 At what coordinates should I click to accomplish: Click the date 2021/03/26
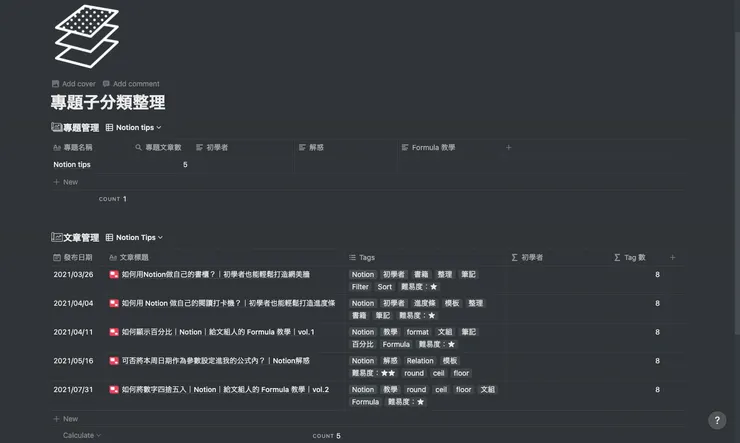tap(73, 275)
